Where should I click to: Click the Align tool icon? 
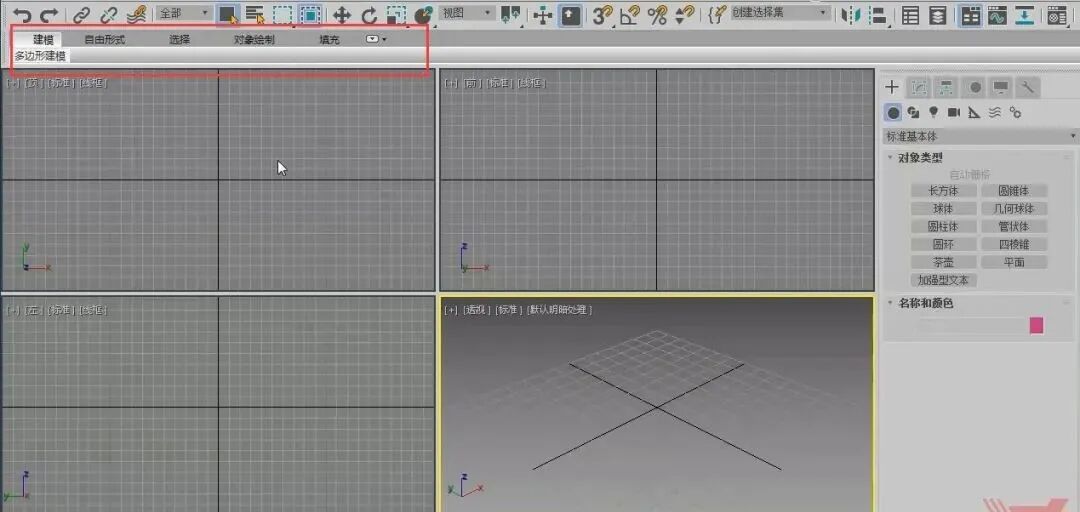click(878, 14)
